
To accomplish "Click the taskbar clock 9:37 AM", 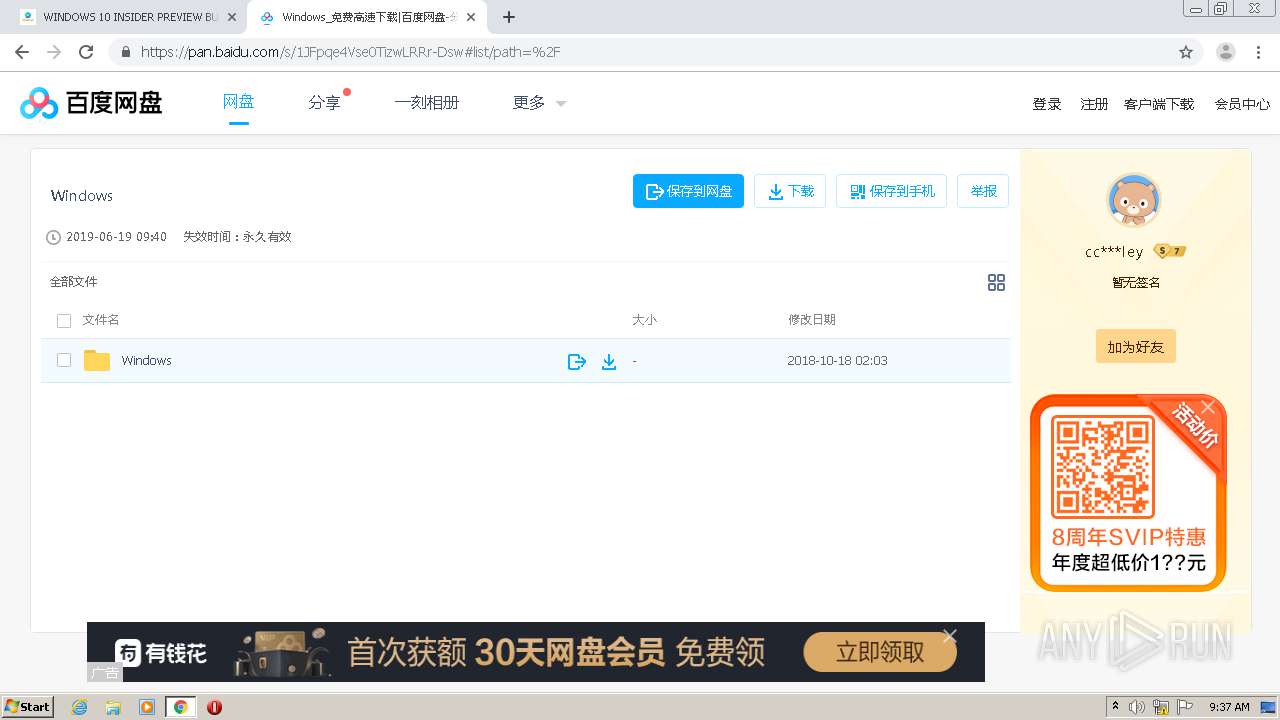I will coord(1229,707).
